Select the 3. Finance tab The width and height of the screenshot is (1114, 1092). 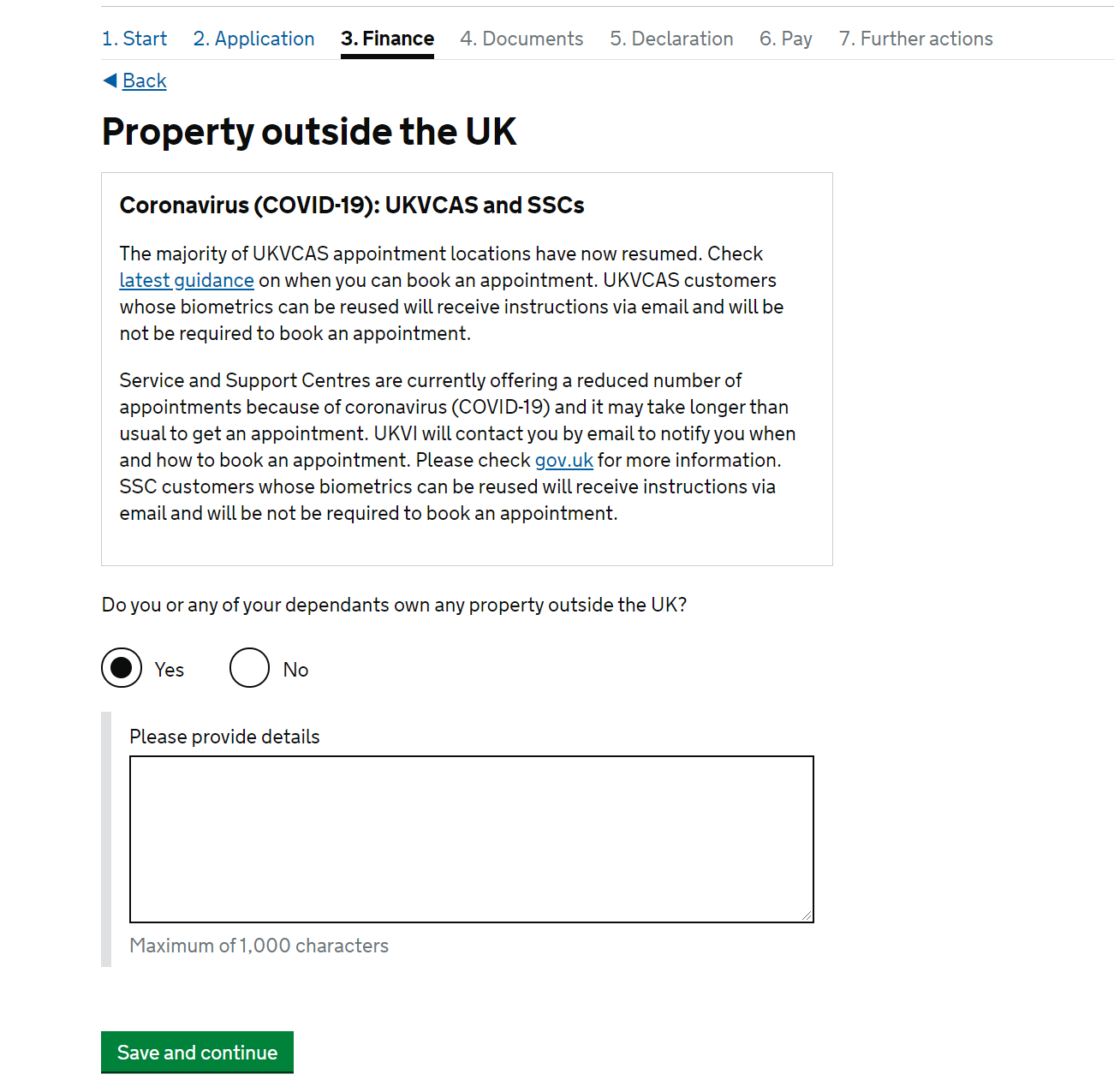[x=387, y=39]
